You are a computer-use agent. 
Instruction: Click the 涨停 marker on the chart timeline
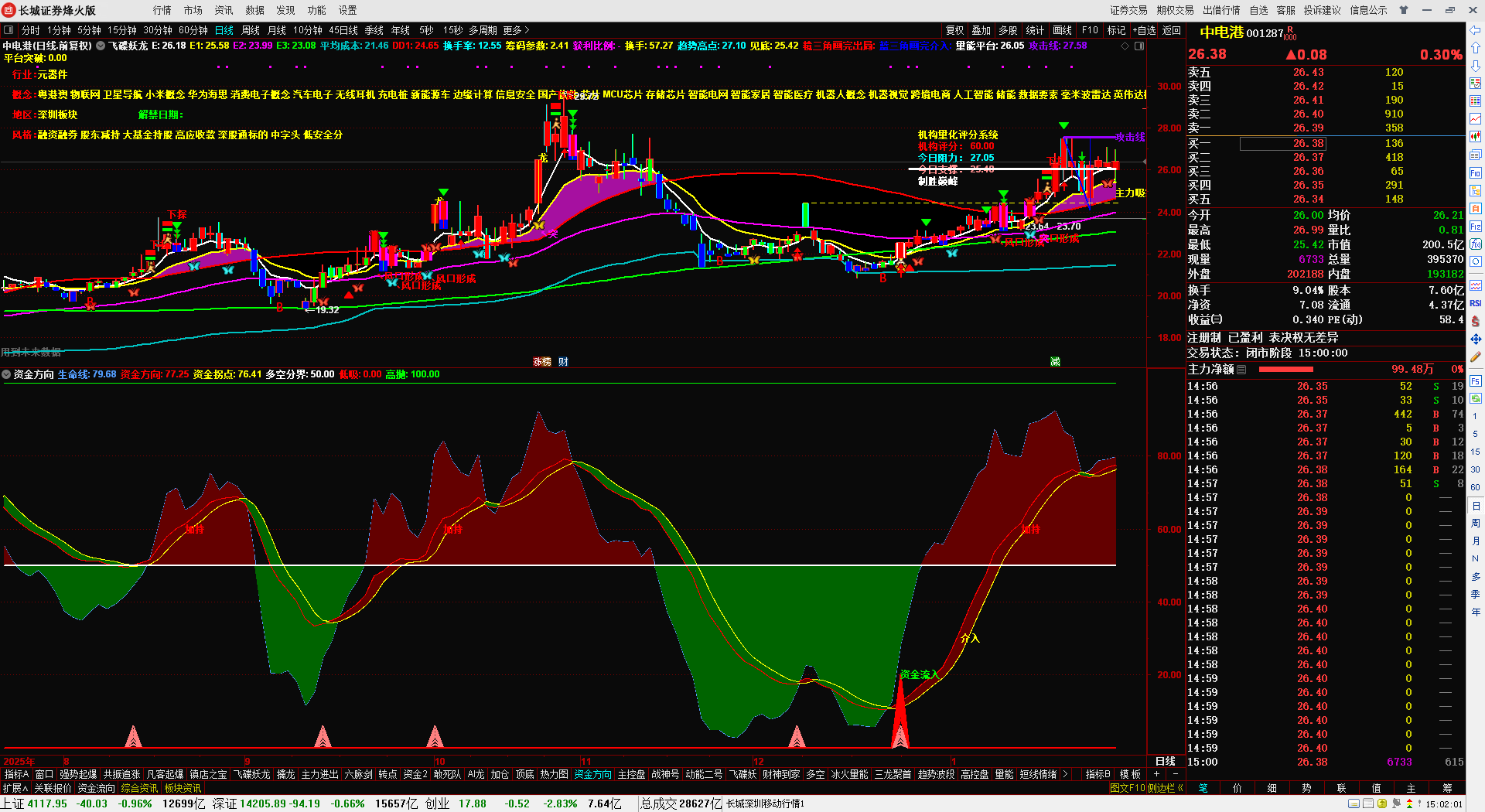point(542,361)
